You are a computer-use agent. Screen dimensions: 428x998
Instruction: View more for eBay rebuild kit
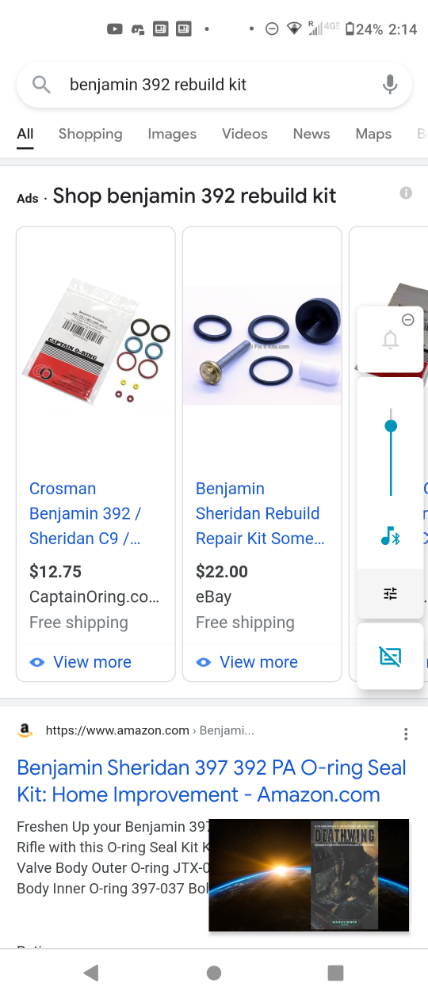click(x=246, y=662)
